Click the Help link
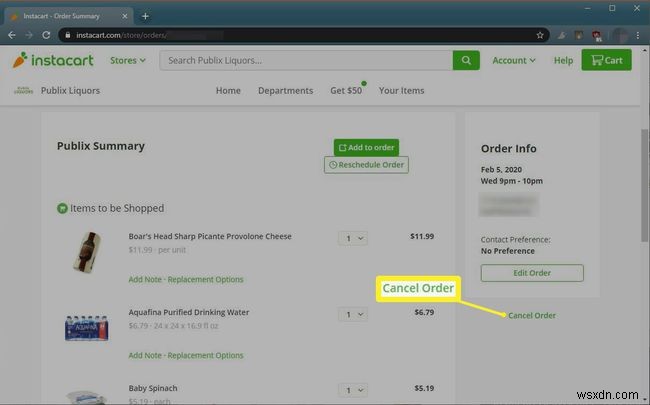650x405 pixels. point(563,60)
